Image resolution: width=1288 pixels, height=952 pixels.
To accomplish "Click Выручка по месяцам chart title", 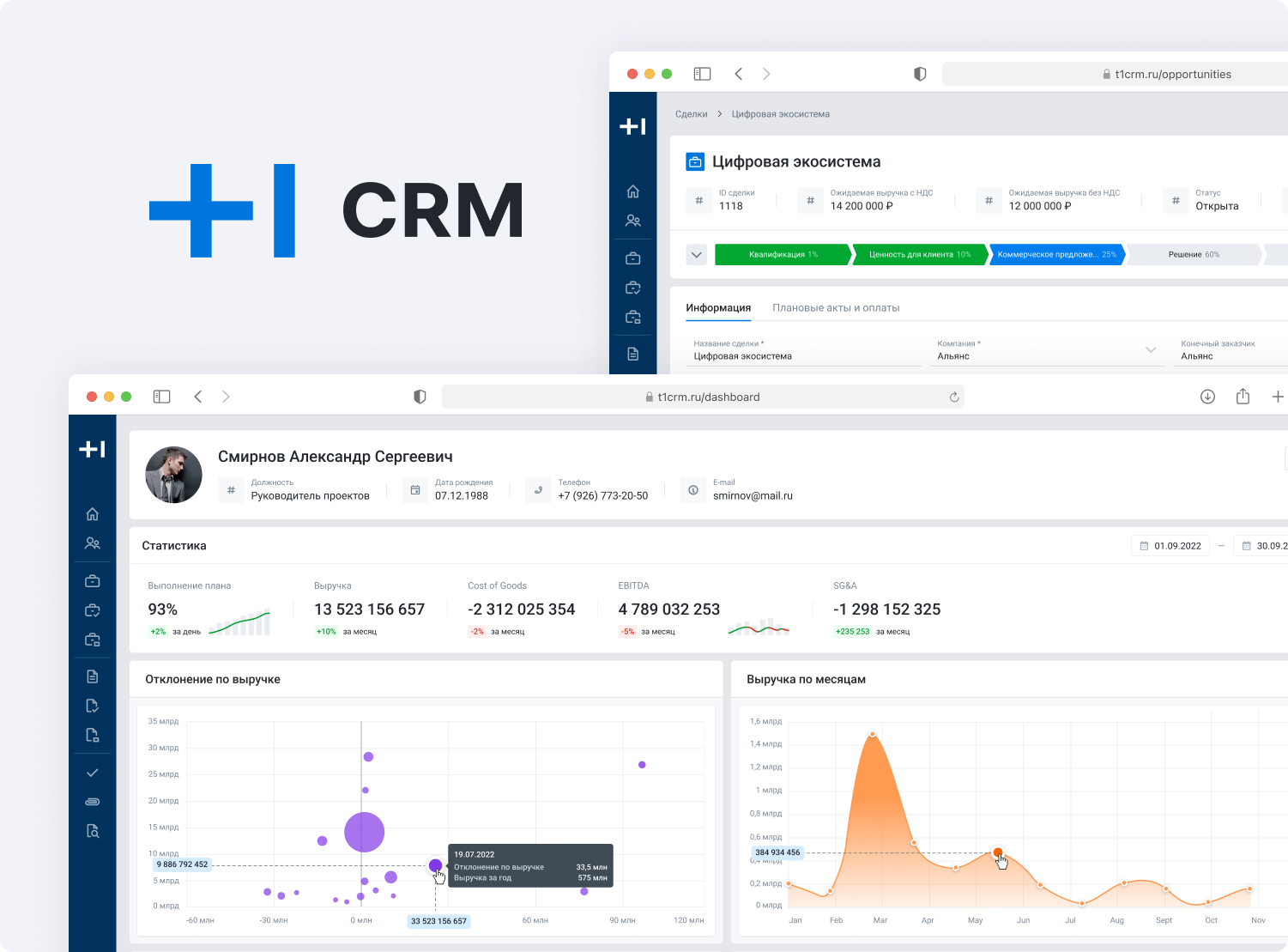I will 807,679.
